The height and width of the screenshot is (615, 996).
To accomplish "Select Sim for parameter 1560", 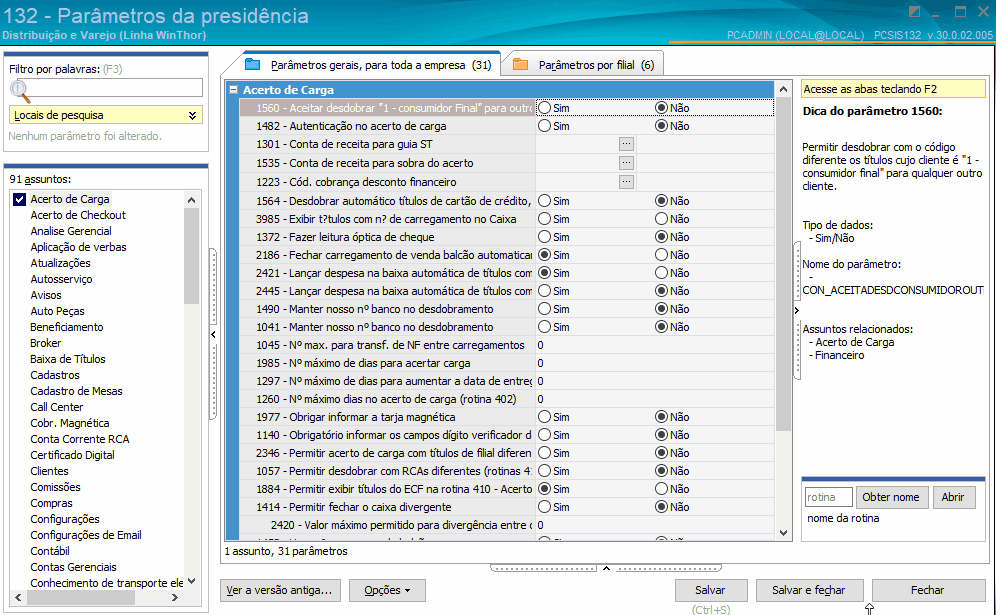I will pyautogui.click(x=544, y=108).
